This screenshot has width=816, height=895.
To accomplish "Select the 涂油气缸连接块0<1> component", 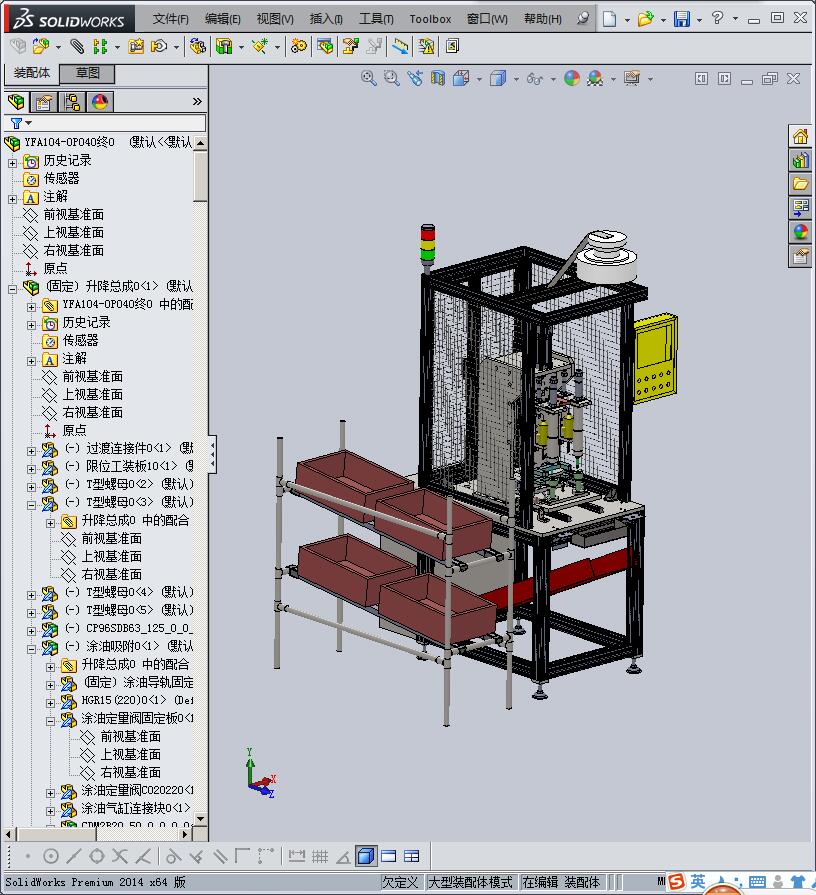I will point(136,808).
